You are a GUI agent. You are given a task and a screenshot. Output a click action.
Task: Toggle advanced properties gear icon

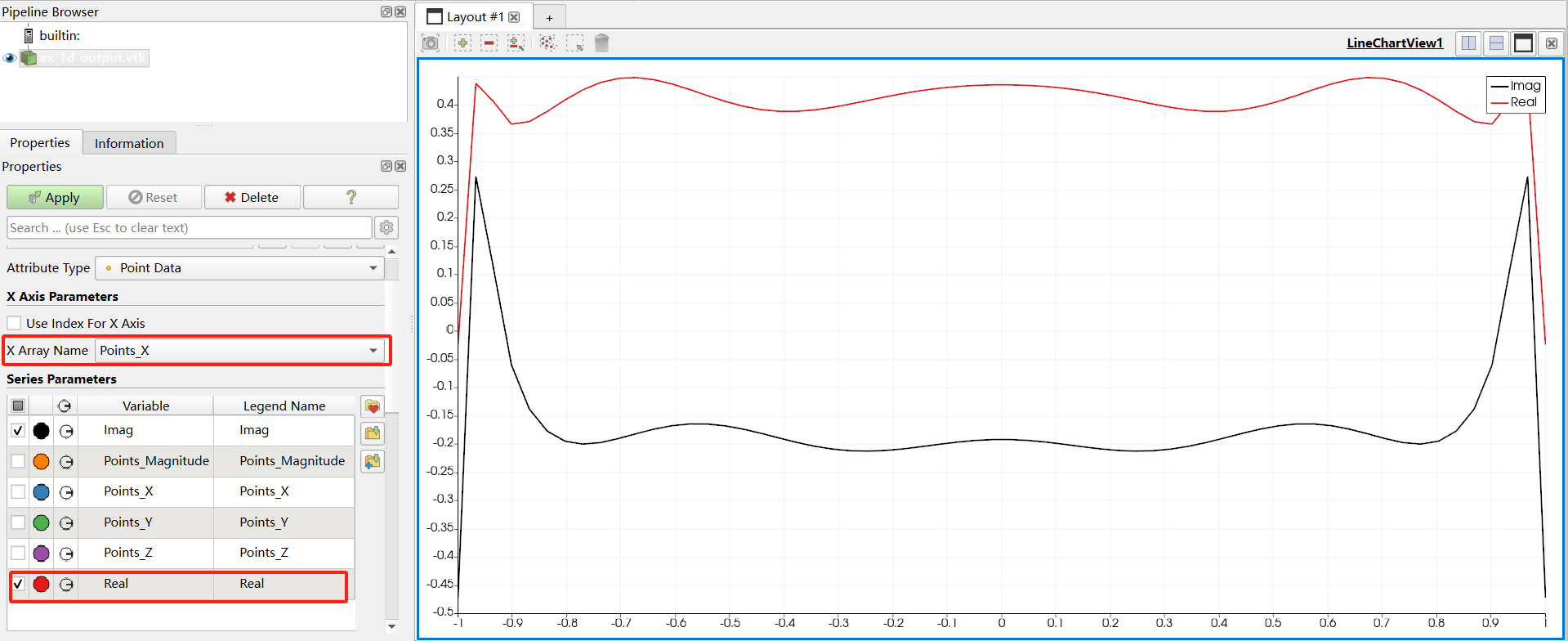pyautogui.click(x=386, y=228)
